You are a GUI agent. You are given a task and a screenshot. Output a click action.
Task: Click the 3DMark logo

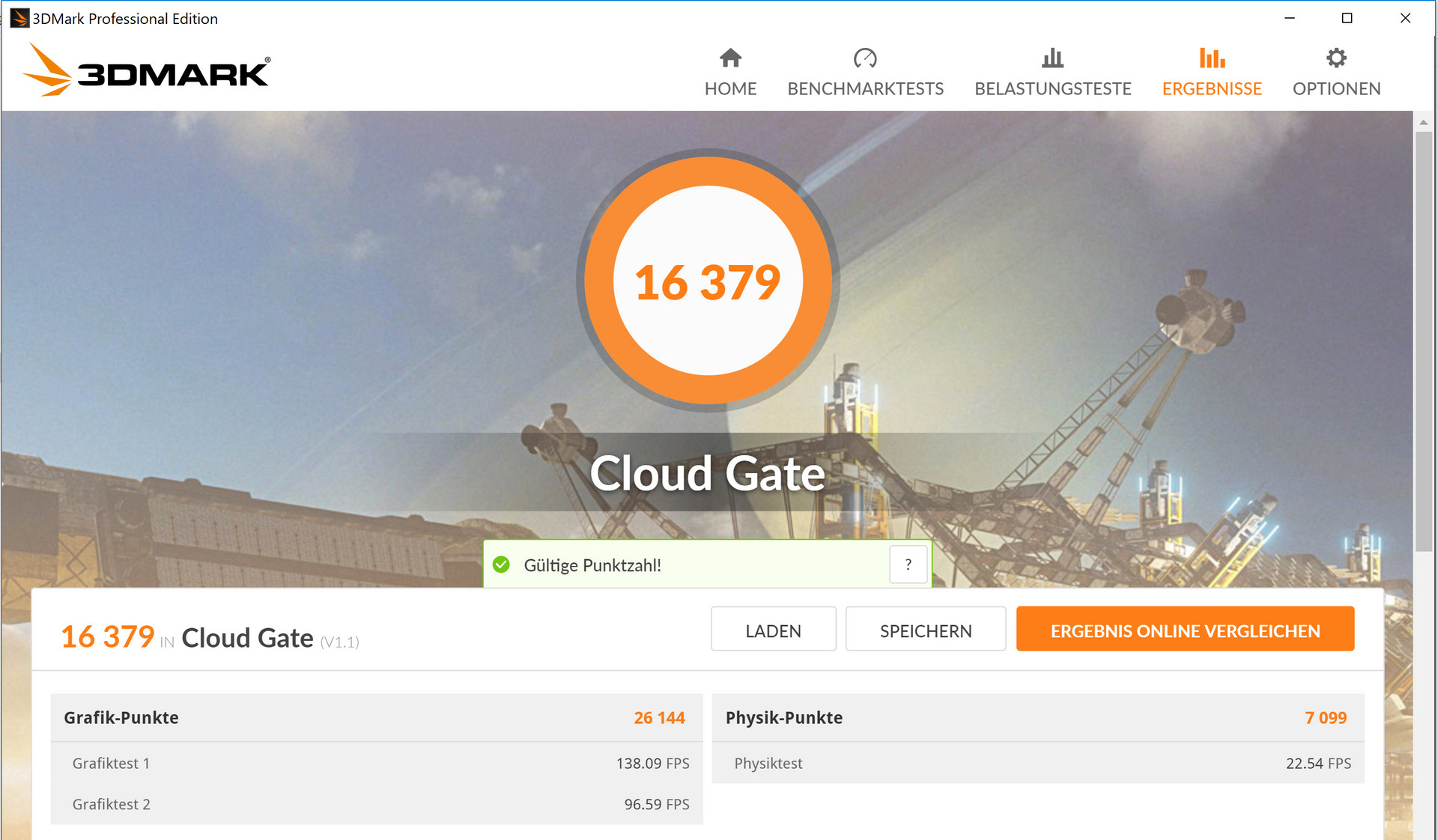pyautogui.click(x=148, y=70)
